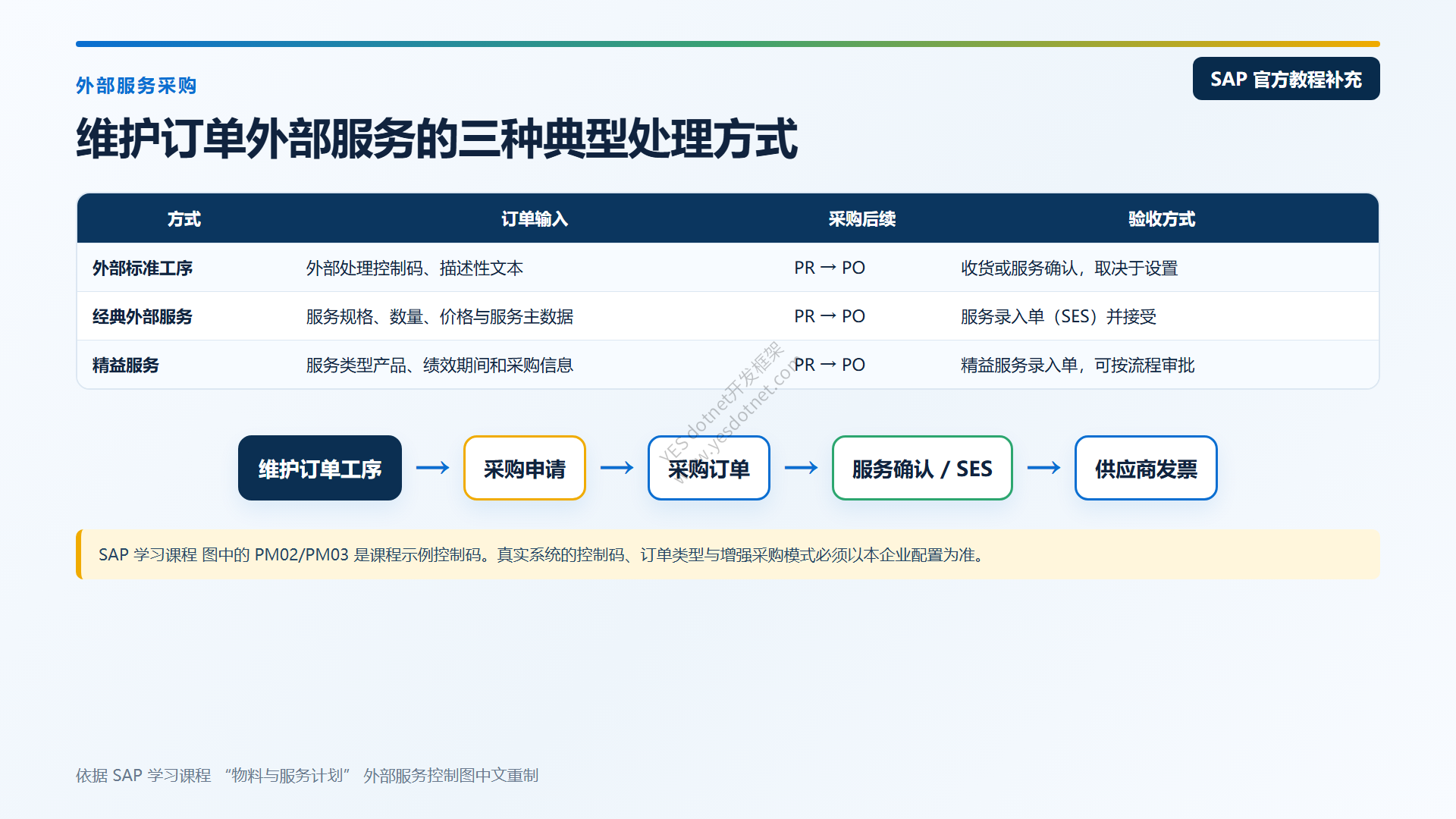This screenshot has height=819, width=1456.
Task: Select the 采购申请 flow box
Action: (525, 468)
